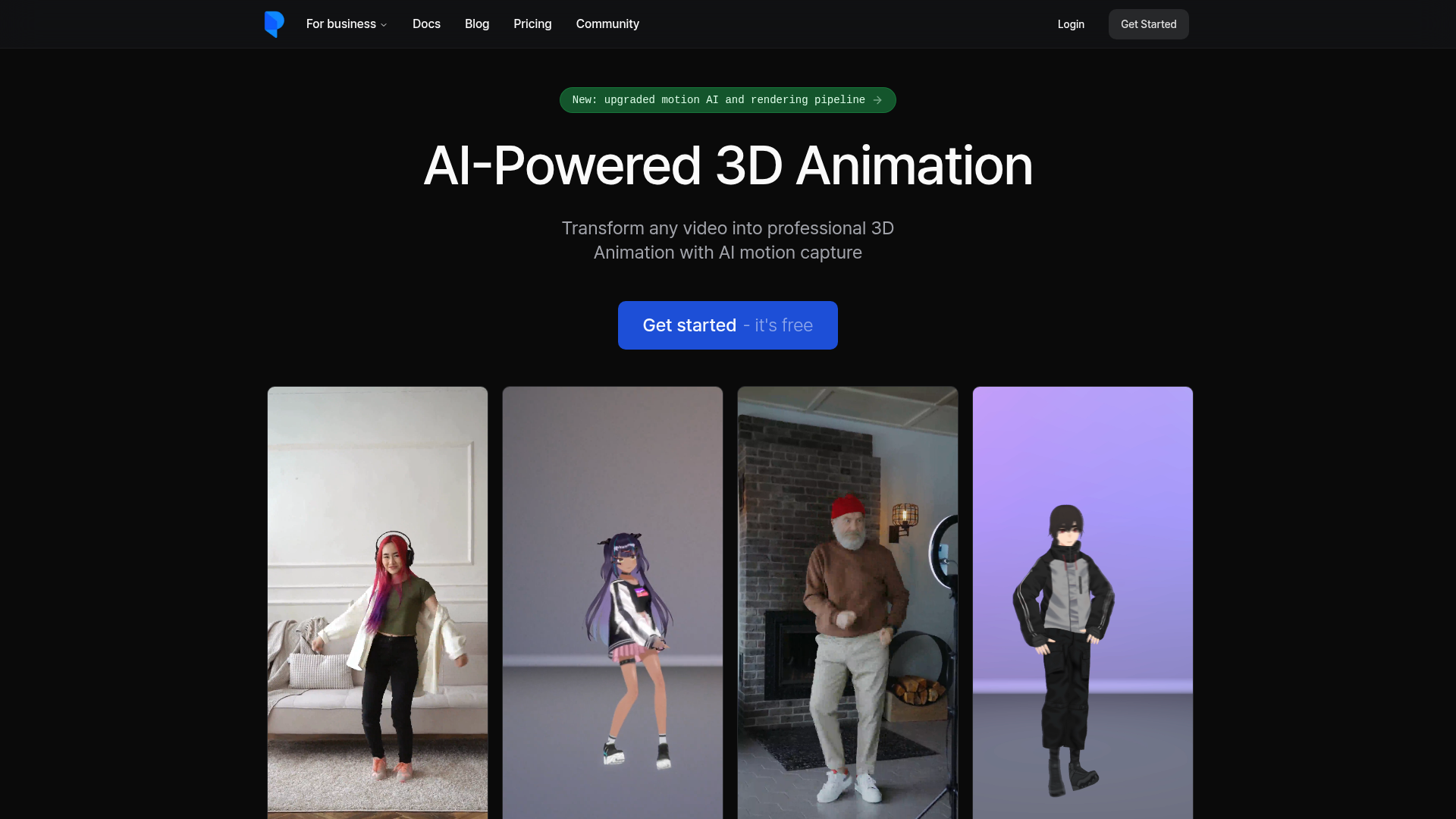
Task: Click the purple-haired anime avatar video
Action: (x=612, y=603)
